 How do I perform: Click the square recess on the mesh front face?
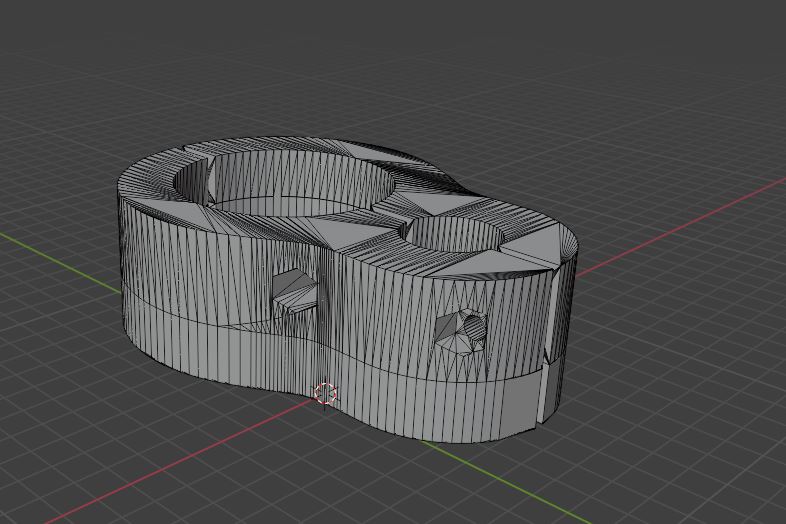tap(294, 292)
